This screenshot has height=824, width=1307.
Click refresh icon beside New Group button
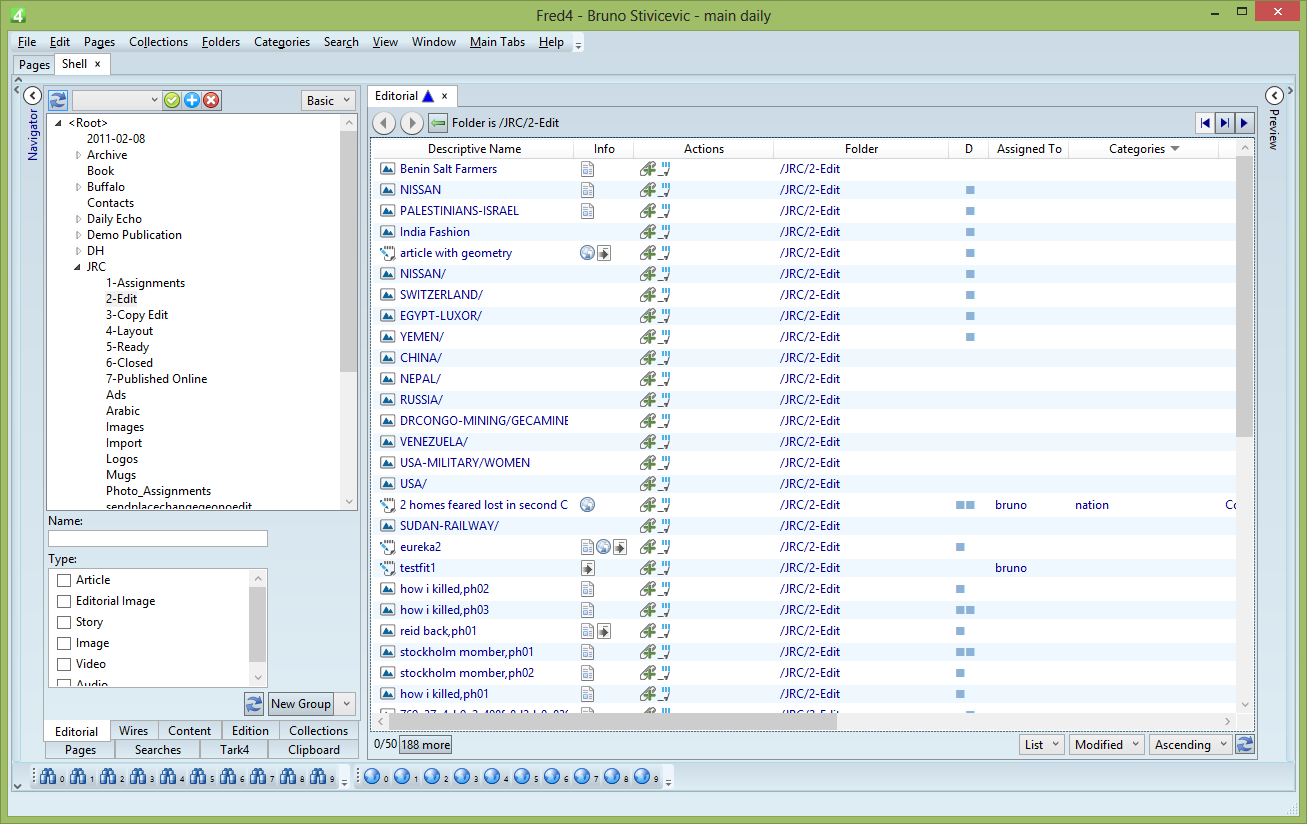(254, 703)
